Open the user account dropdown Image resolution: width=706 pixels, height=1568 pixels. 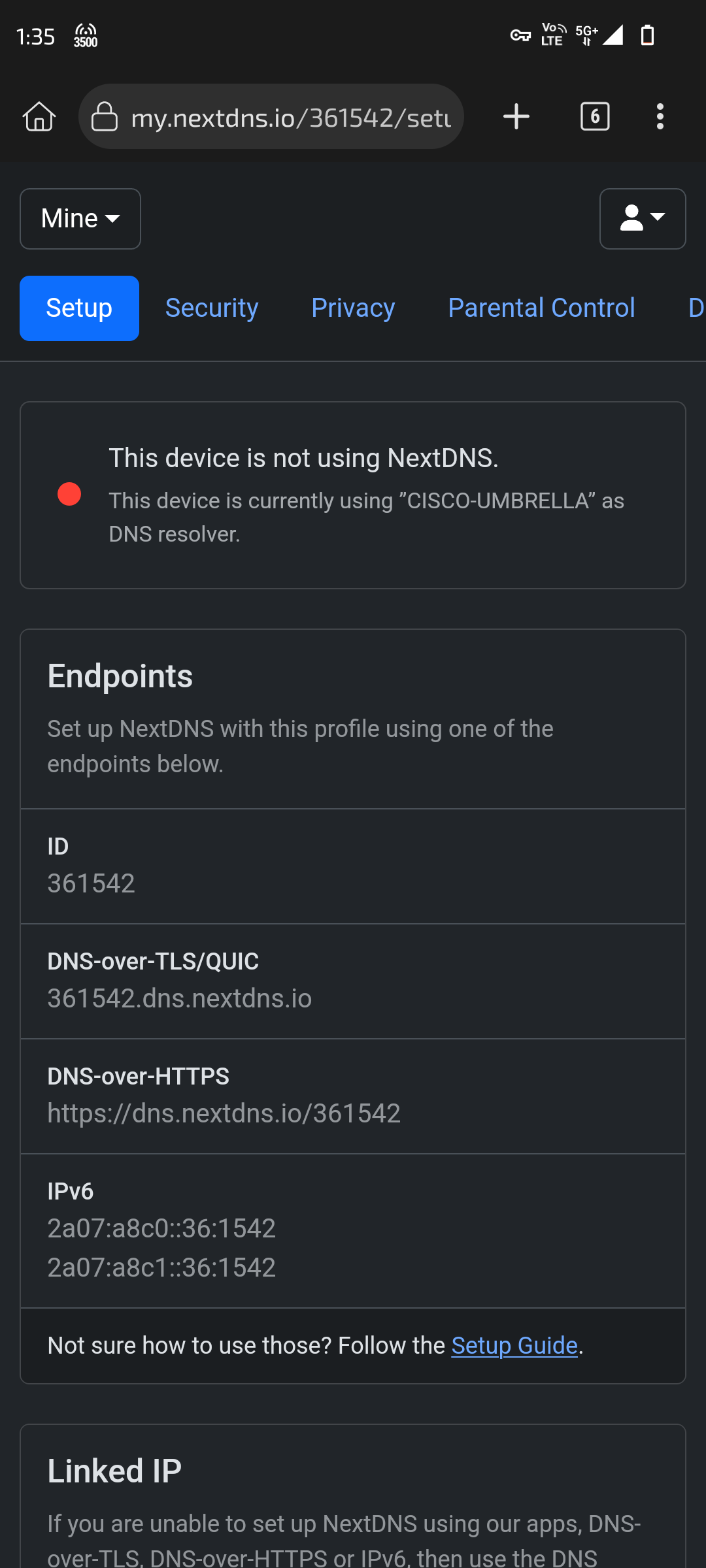coord(643,219)
